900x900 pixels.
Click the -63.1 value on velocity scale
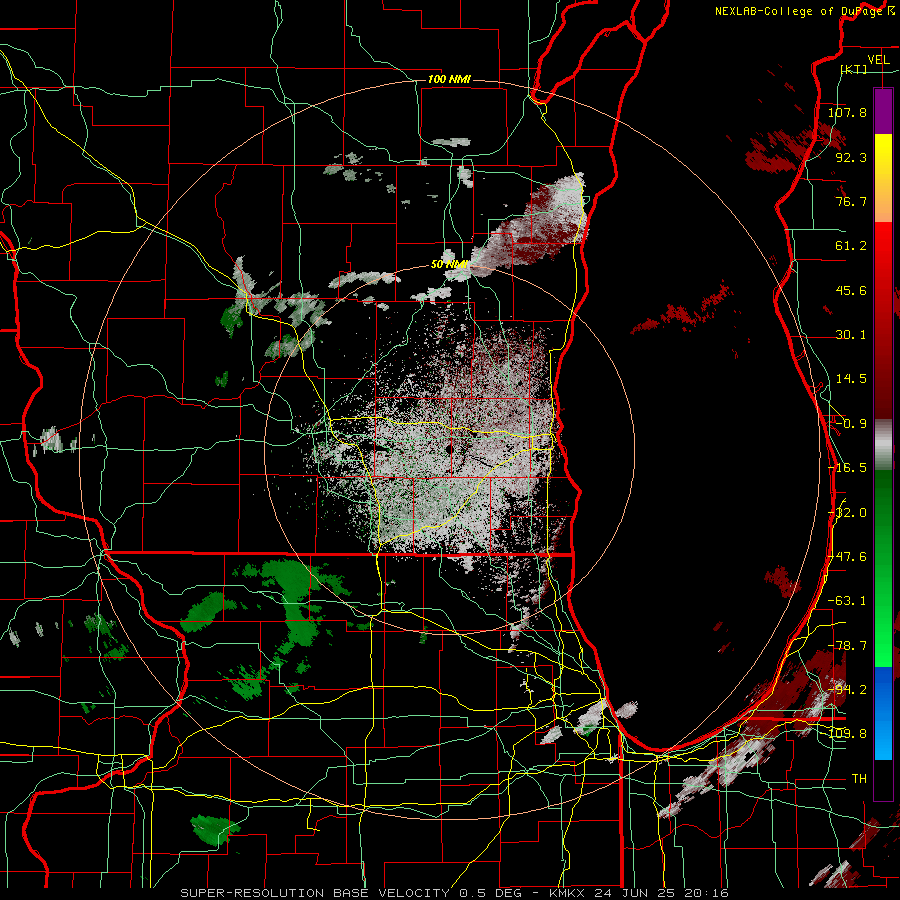847,601
